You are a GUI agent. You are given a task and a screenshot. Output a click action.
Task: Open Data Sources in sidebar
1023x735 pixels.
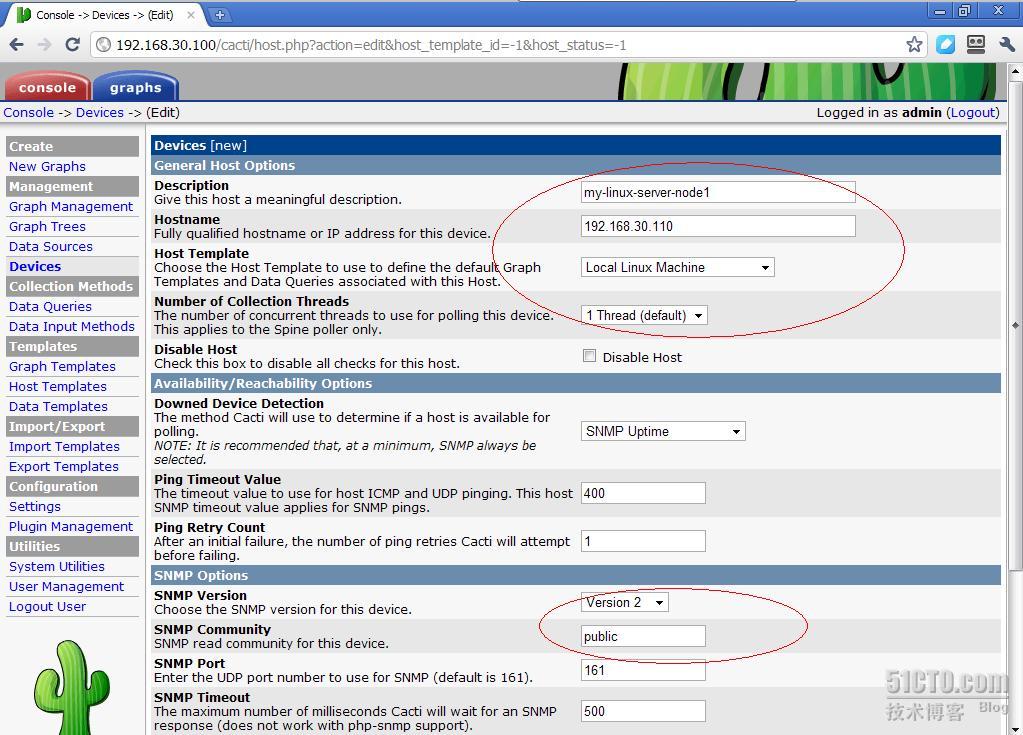pyautogui.click(x=50, y=247)
